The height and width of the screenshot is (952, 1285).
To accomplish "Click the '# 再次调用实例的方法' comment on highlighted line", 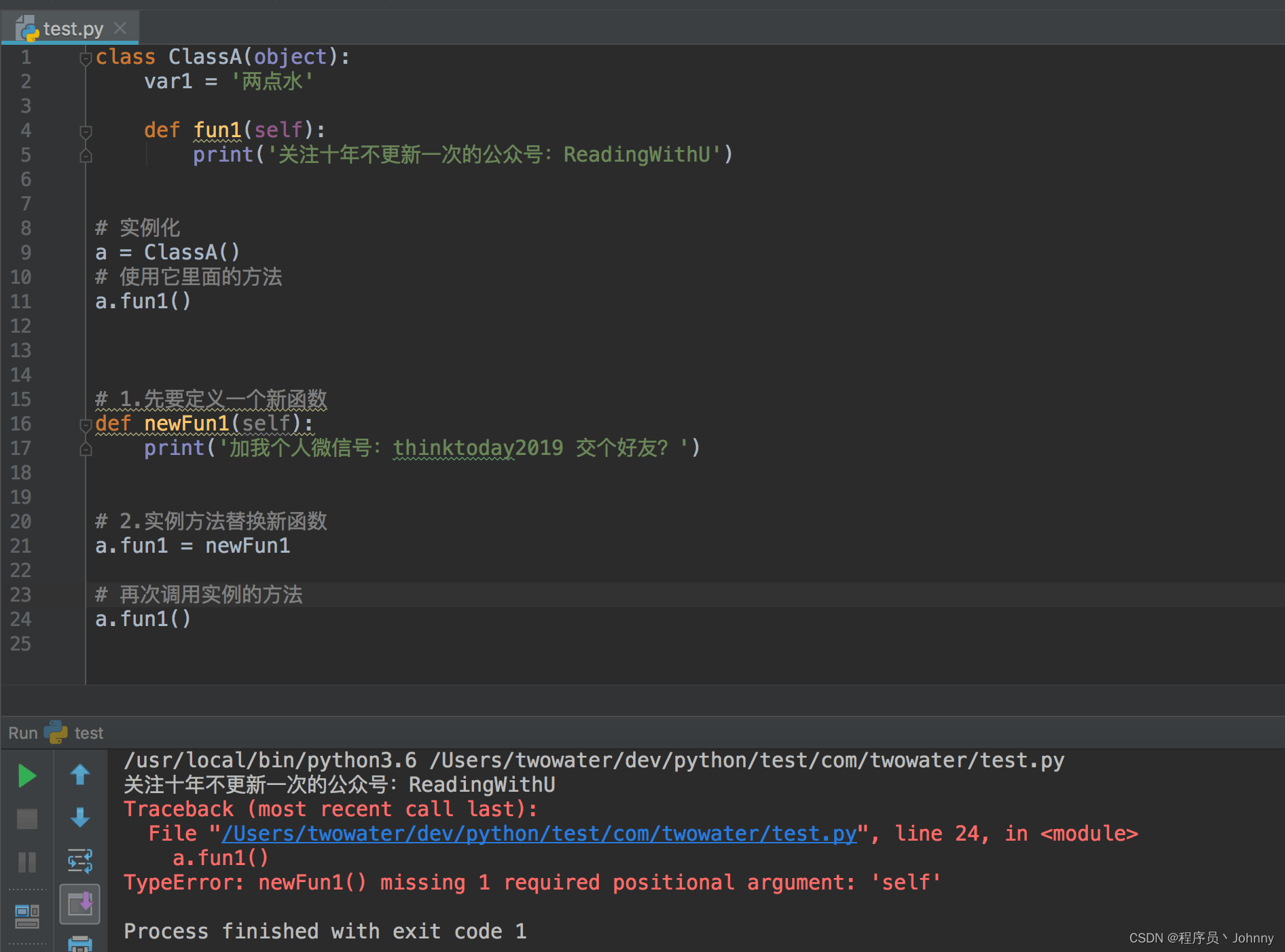I will pyautogui.click(x=199, y=595).
